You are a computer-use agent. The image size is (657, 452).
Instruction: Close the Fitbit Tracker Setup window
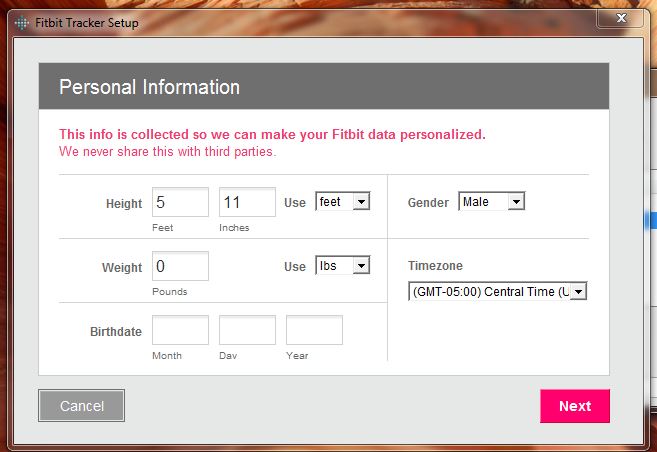(x=621, y=18)
